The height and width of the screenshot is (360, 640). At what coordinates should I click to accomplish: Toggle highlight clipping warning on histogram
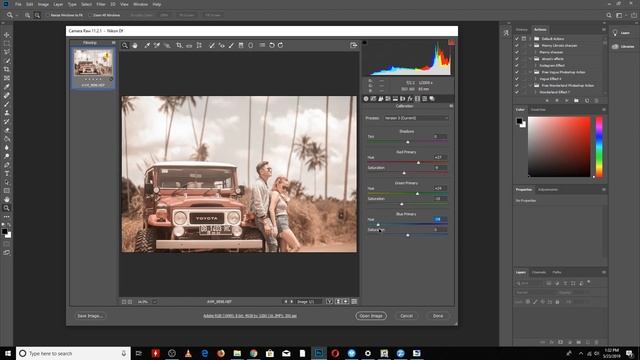click(x=451, y=42)
